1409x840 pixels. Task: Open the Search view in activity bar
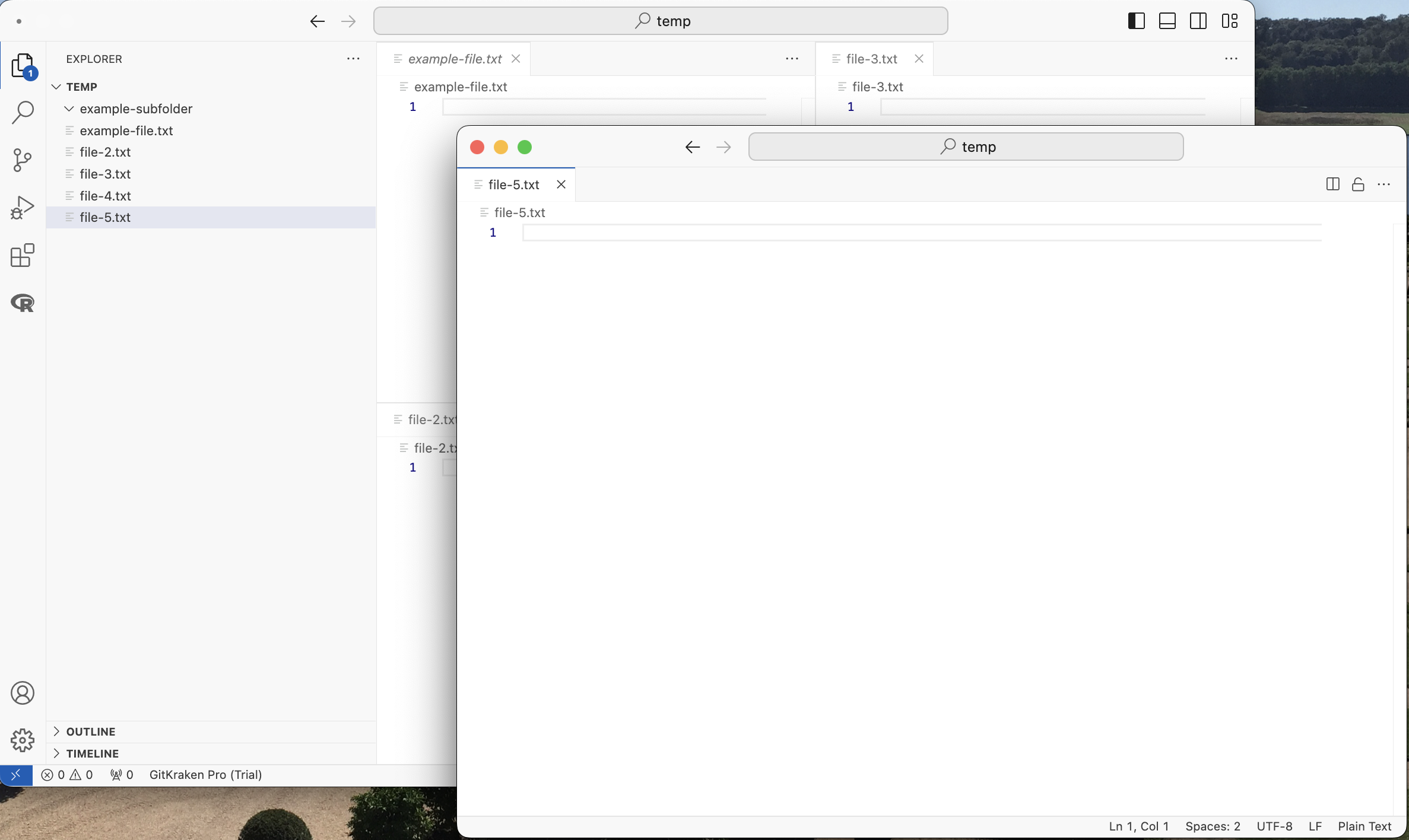[23, 112]
